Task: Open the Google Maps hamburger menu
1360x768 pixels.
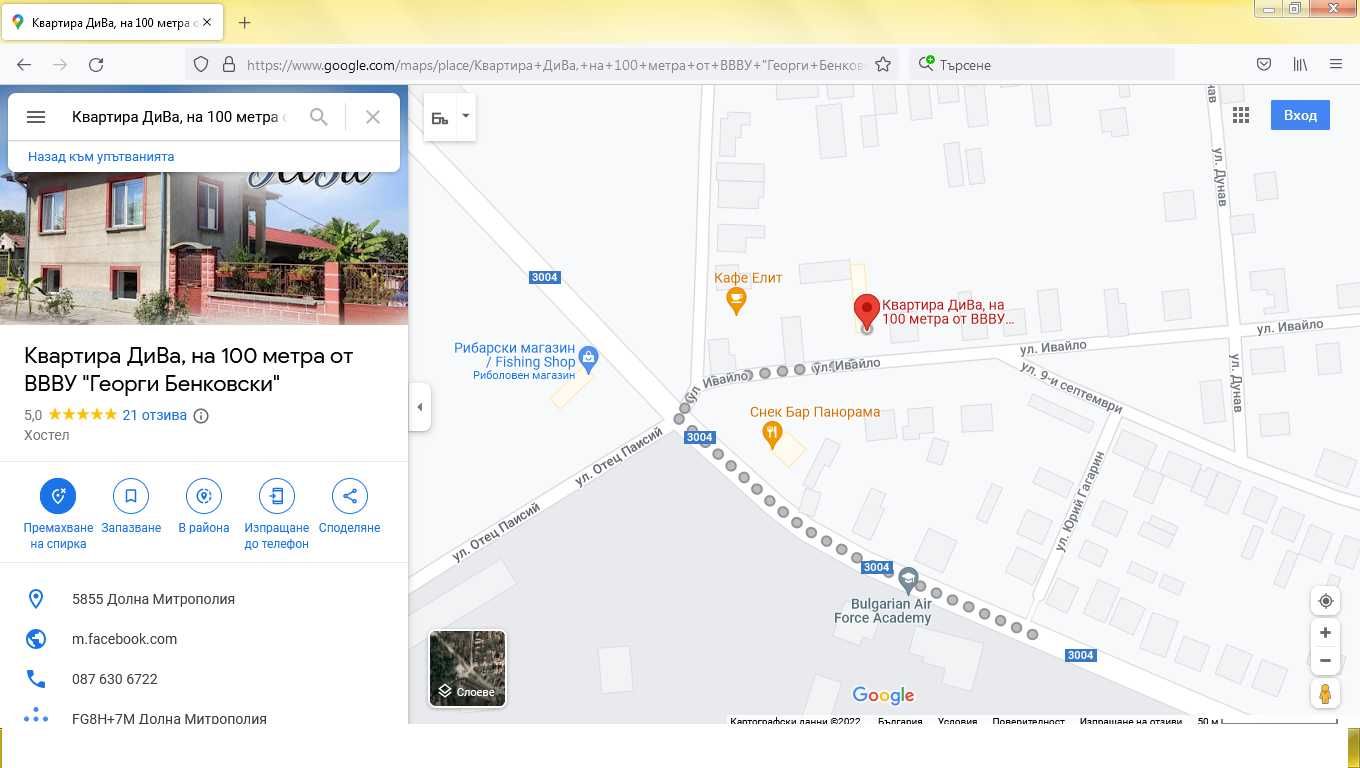Action: [x=36, y=117]
